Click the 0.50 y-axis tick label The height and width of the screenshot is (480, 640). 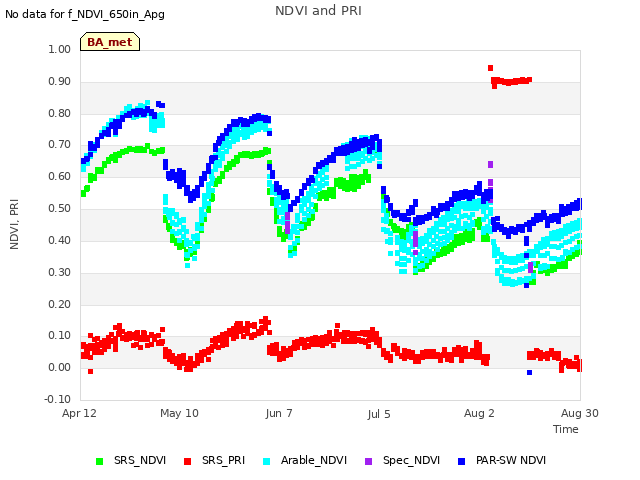[x=60, y=208]
